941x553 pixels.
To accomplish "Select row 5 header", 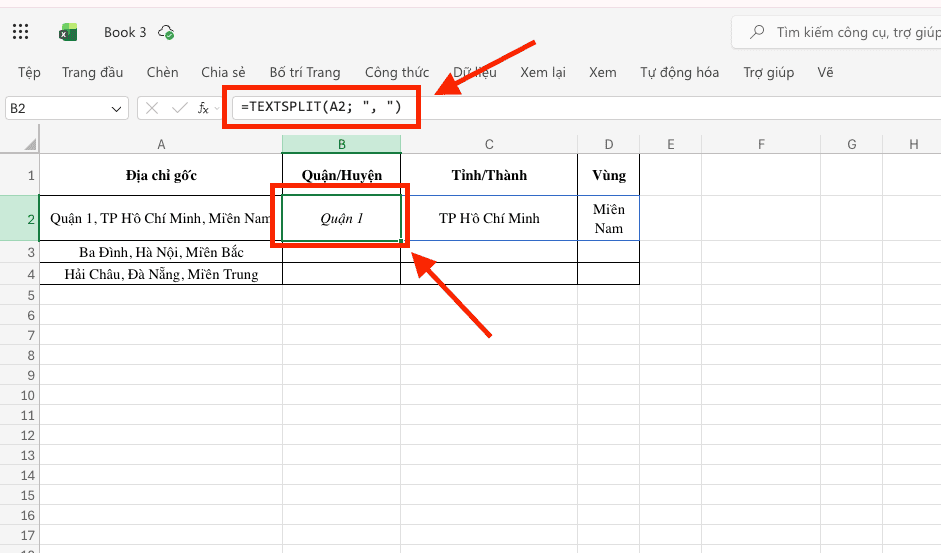I will tap(20, 295).
